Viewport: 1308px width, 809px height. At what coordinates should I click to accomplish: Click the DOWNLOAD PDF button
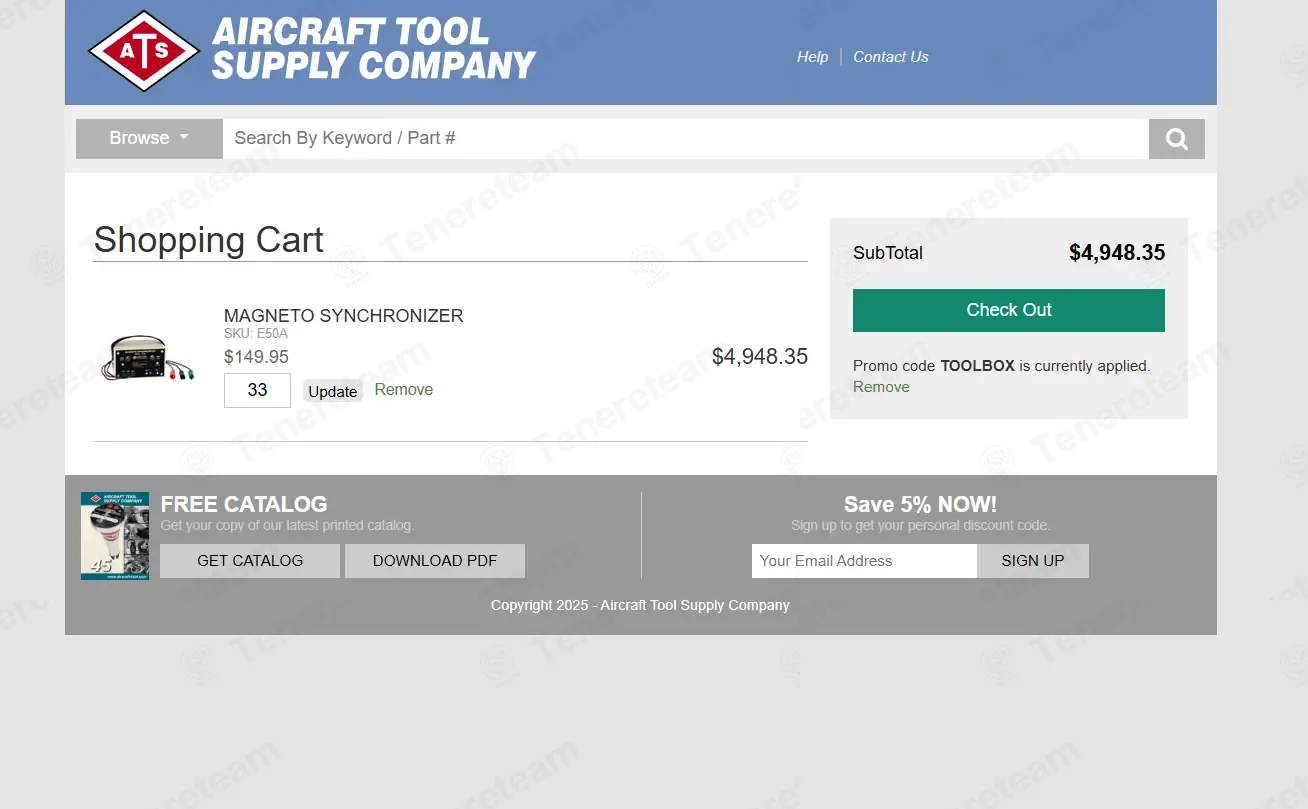coord(434,561)
